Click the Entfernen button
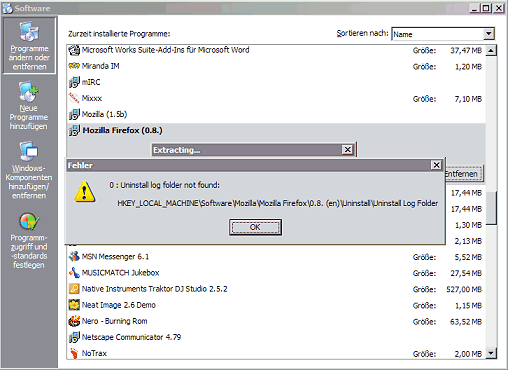 tap(463, 174)
